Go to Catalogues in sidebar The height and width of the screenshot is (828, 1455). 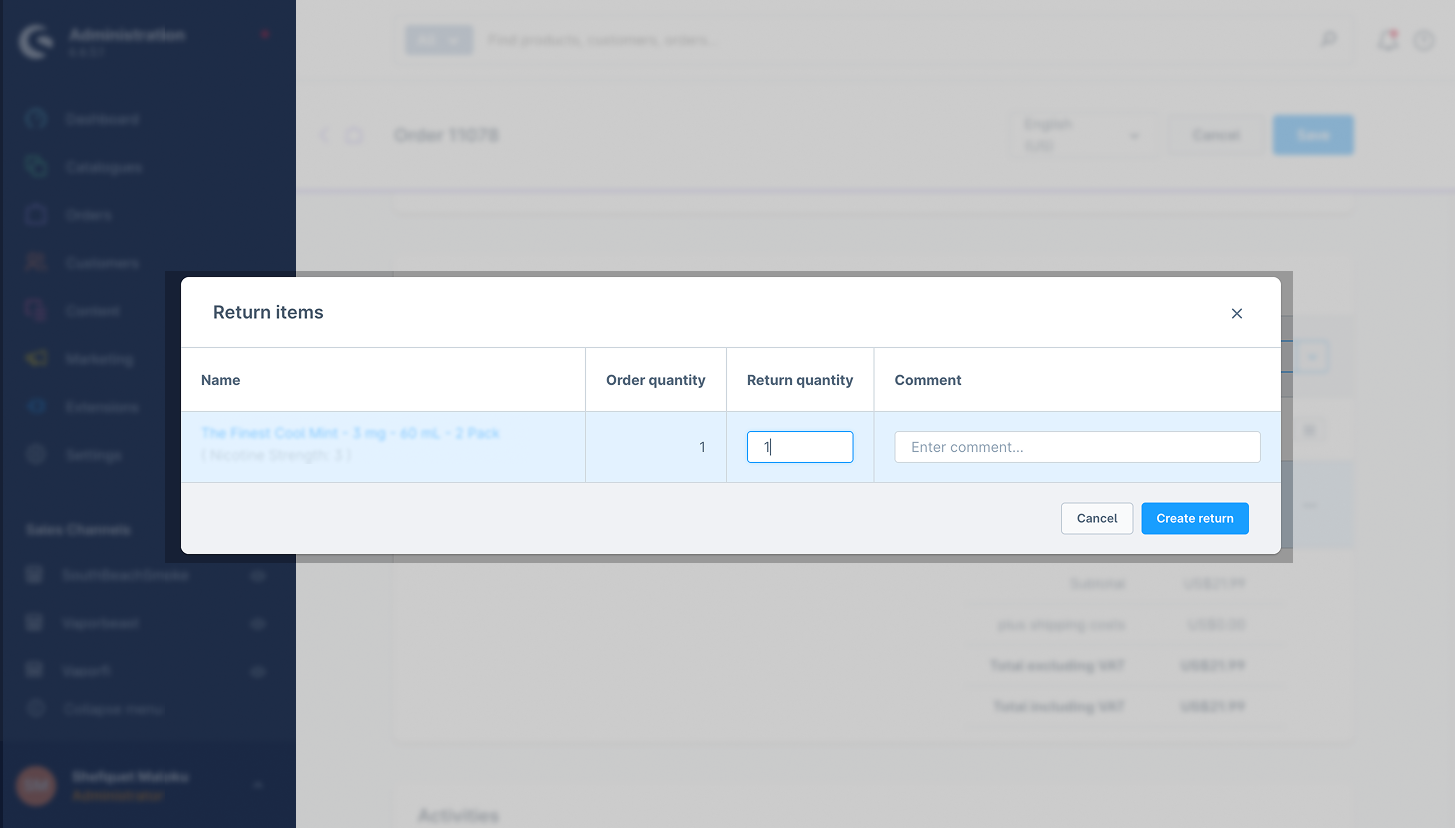pyautogui.click(x=103, y=167)
